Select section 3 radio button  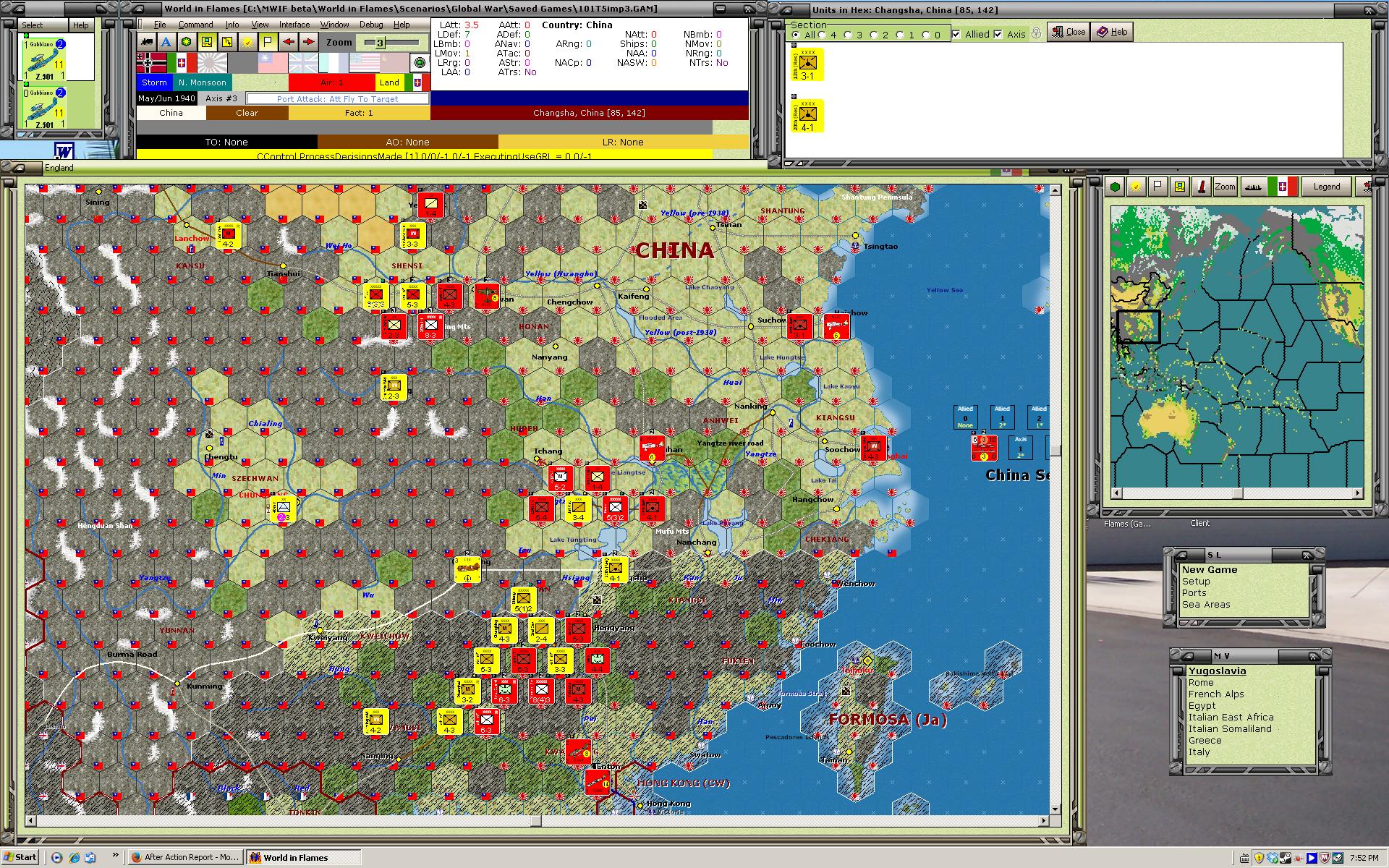click(848, 35)
